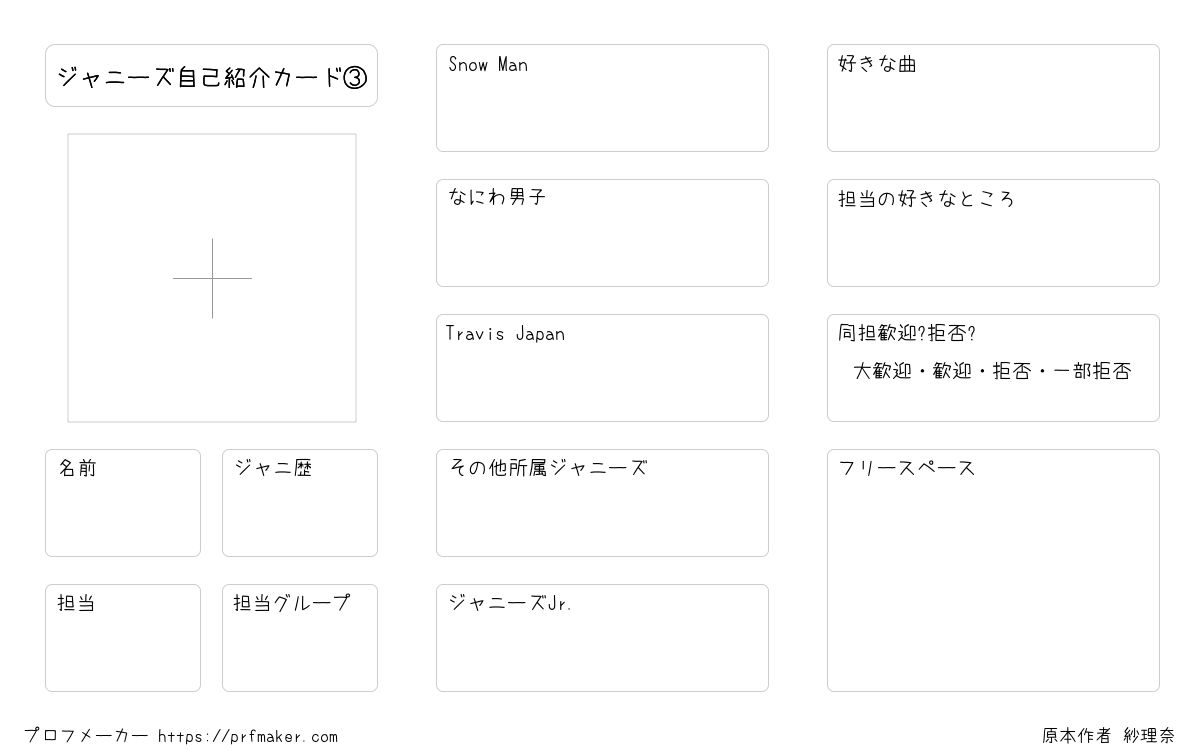Select the 担当 field box
The width and height of the screenshot is (1200, 750).
[x=123, y=638]
